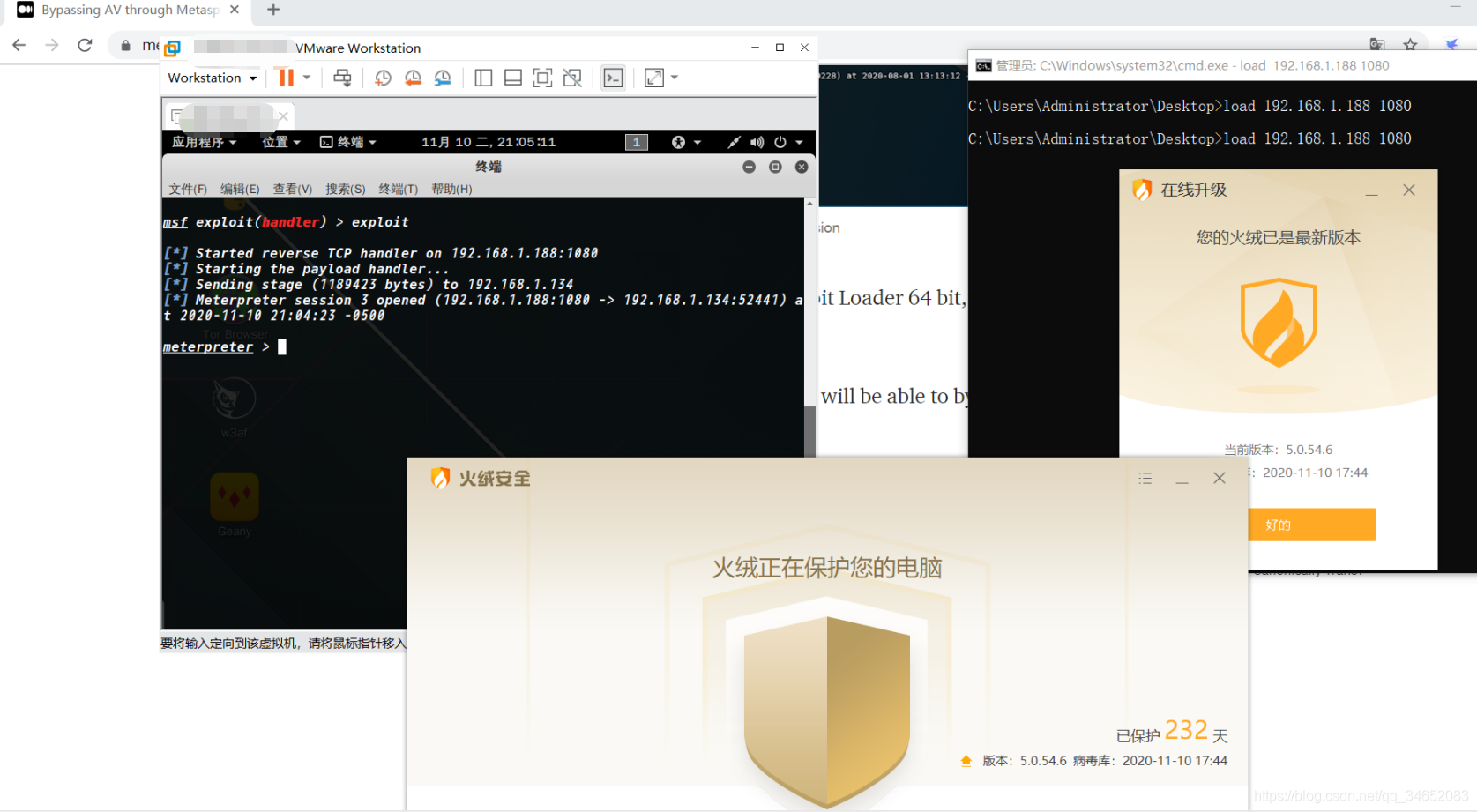The width and height of the screenshot is (1477, 812).
Task: Select workspace 1 indicator in guest panel
Action: tap(637, 142)
